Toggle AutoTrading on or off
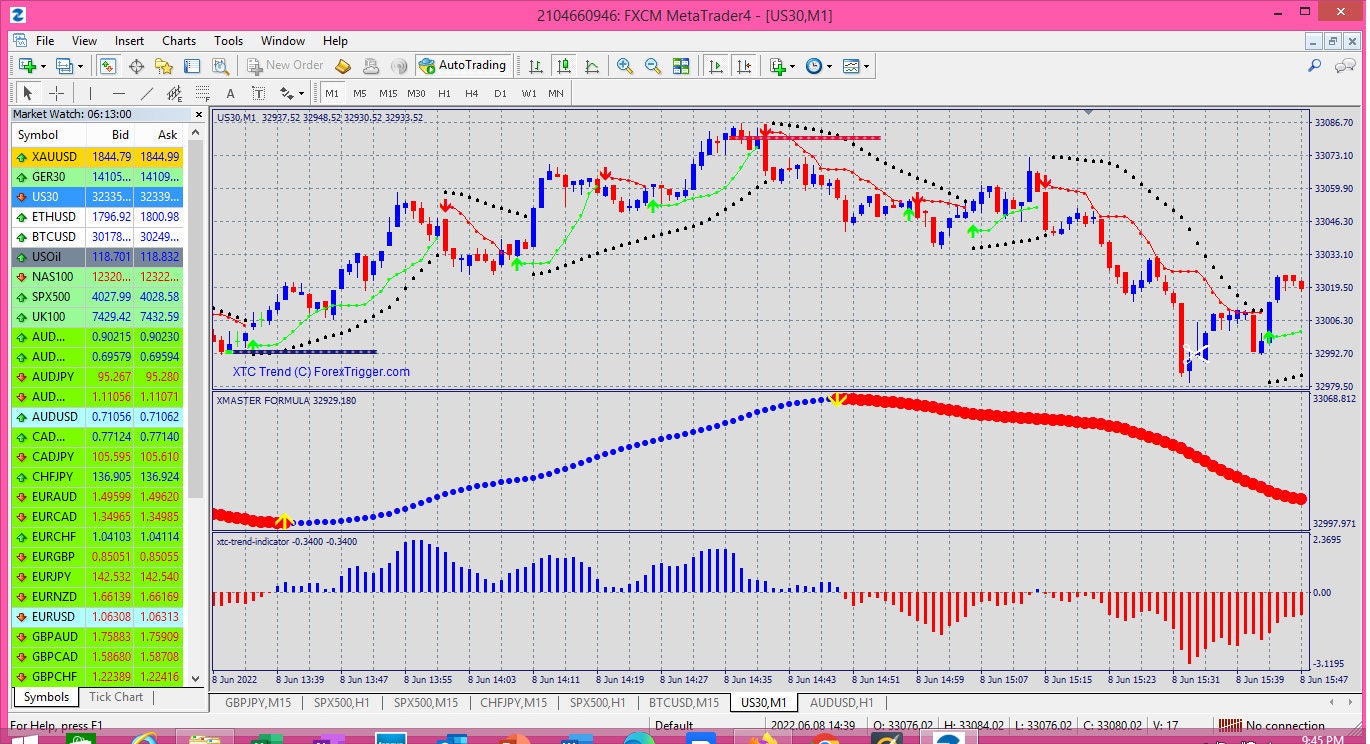Screen dimensions: 1370x744 [x=464, y=66]
